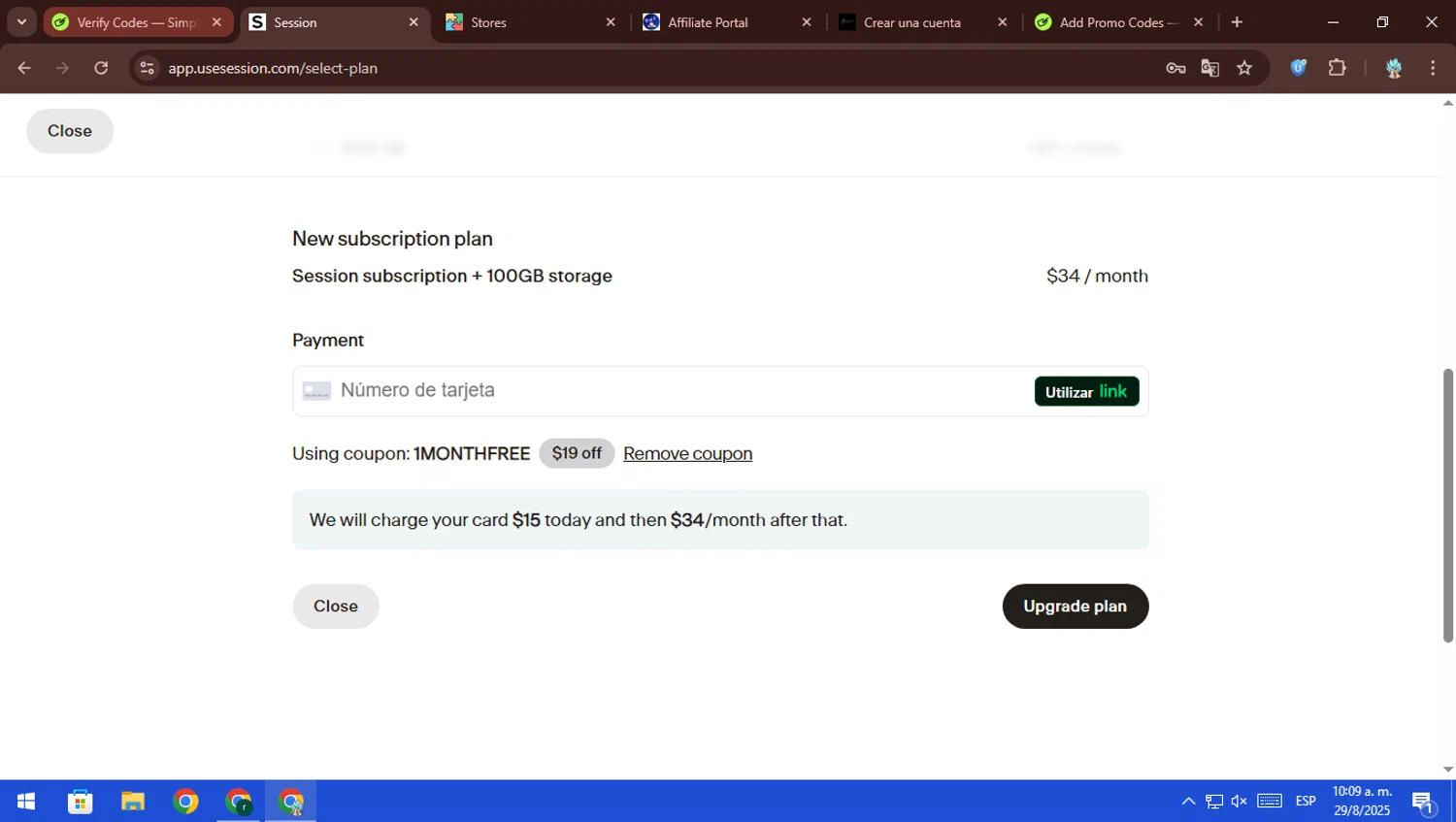The height and width of the screenshot is (822, 1456).
Task: Select the active Session tab
Action: point(335,22)
